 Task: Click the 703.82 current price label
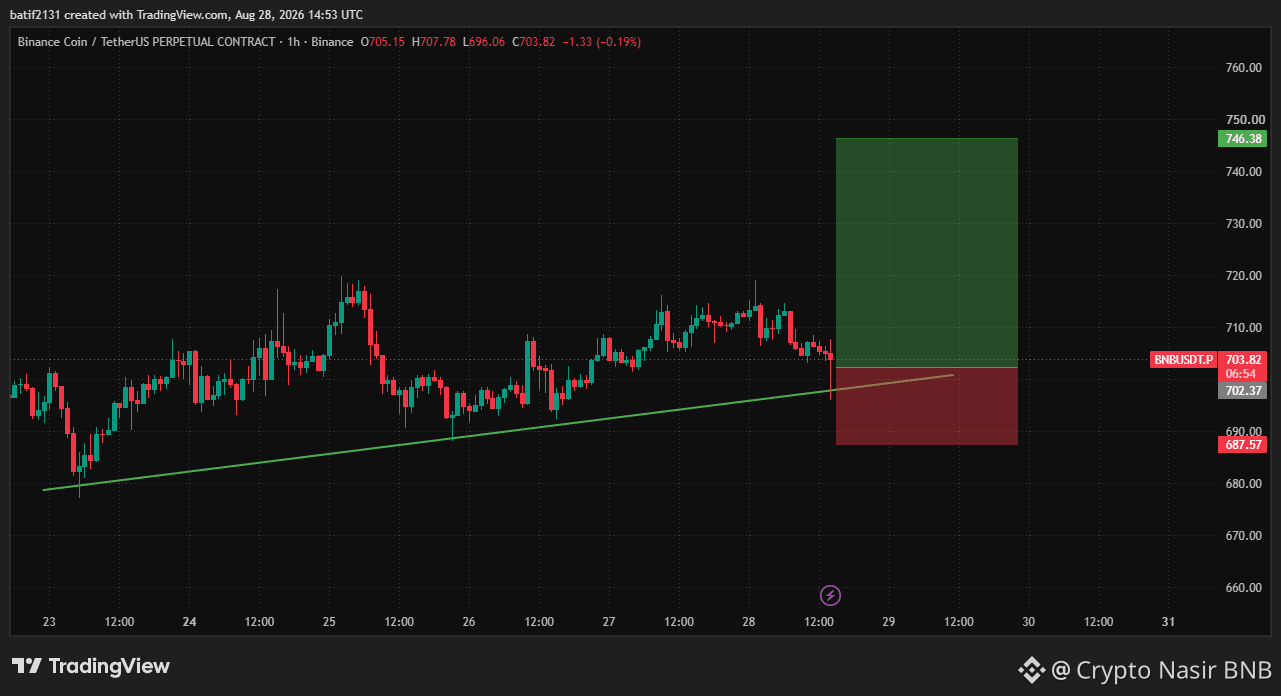click(1243, 359)
